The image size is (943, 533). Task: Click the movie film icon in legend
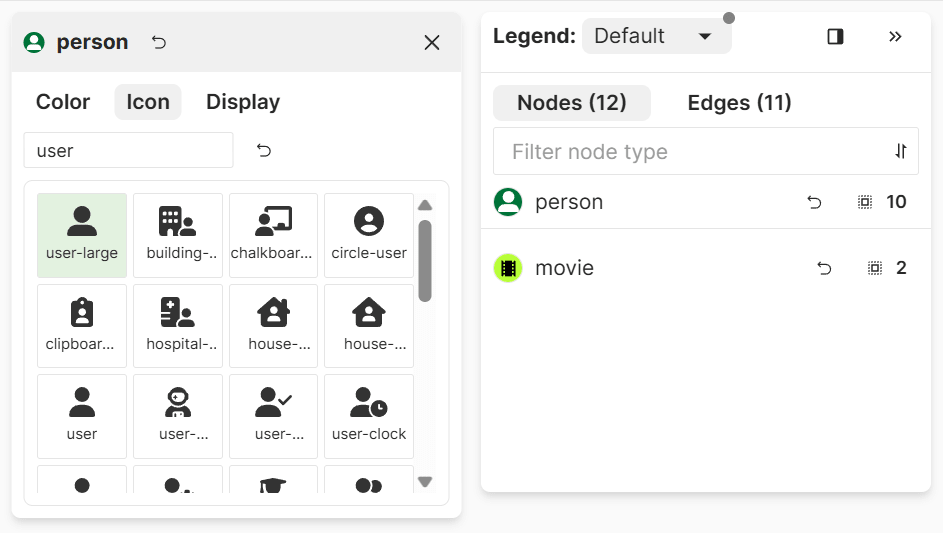pyautogui.click(x=508, y=268)
